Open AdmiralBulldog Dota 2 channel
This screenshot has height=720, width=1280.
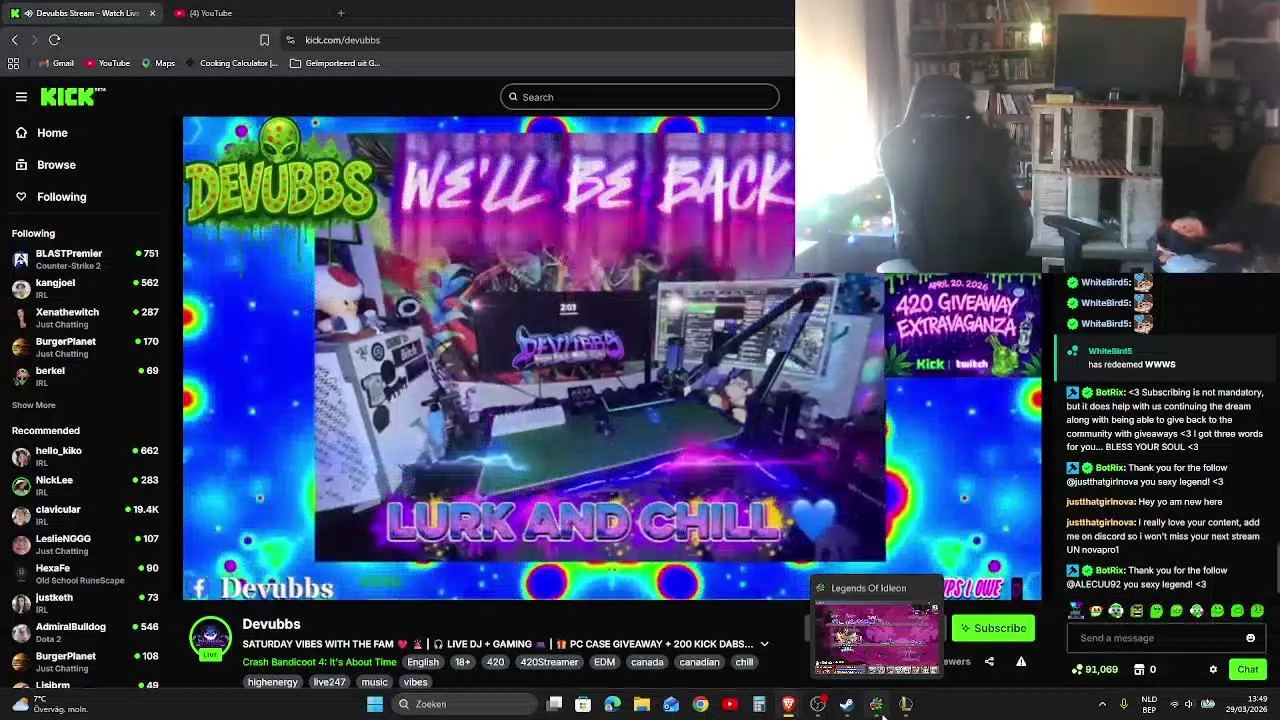pyautogui.click(x=85, y=632)
